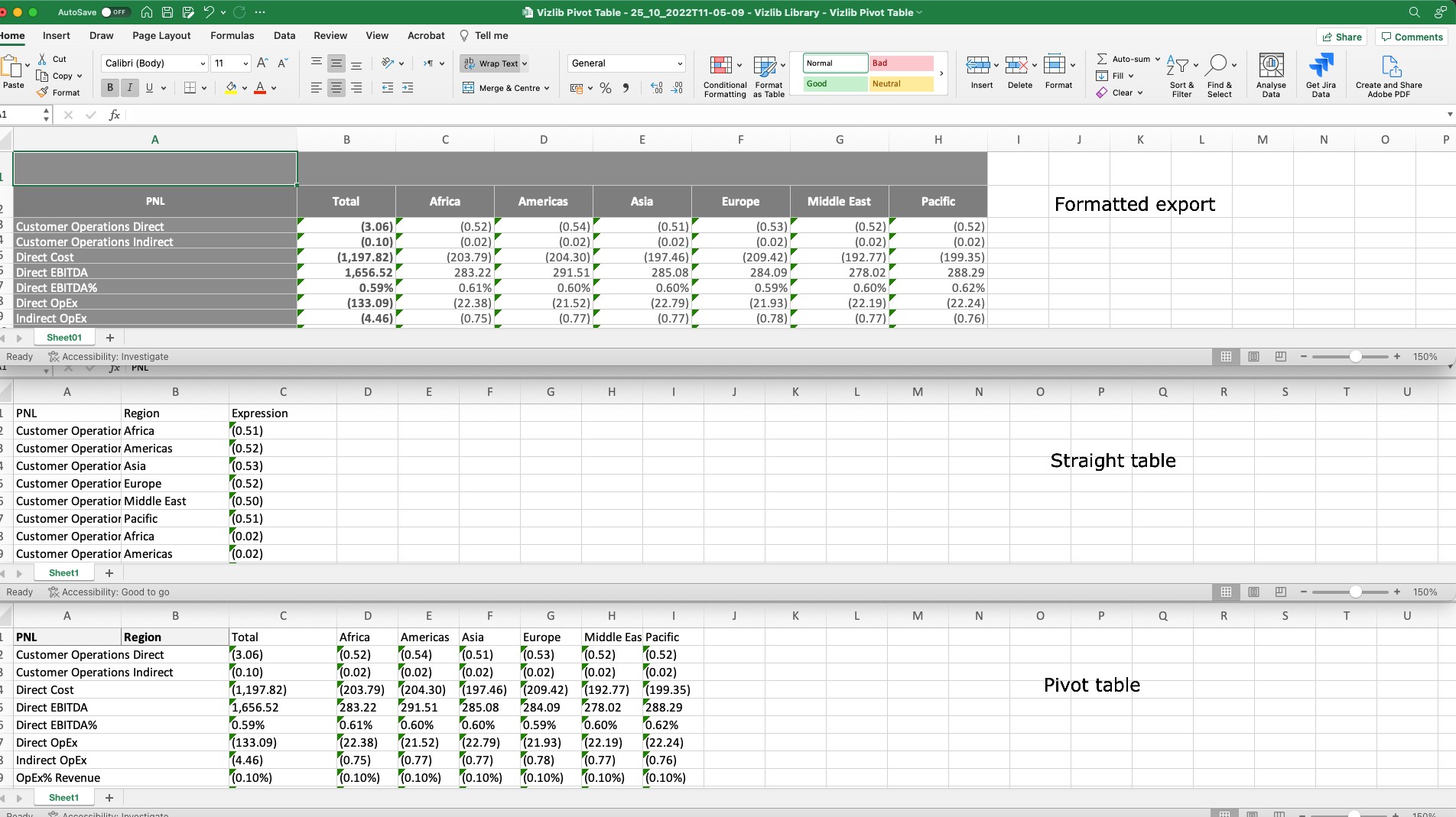Click the Save icon in the title bar
1456x817 pixels.
(167, 12)
